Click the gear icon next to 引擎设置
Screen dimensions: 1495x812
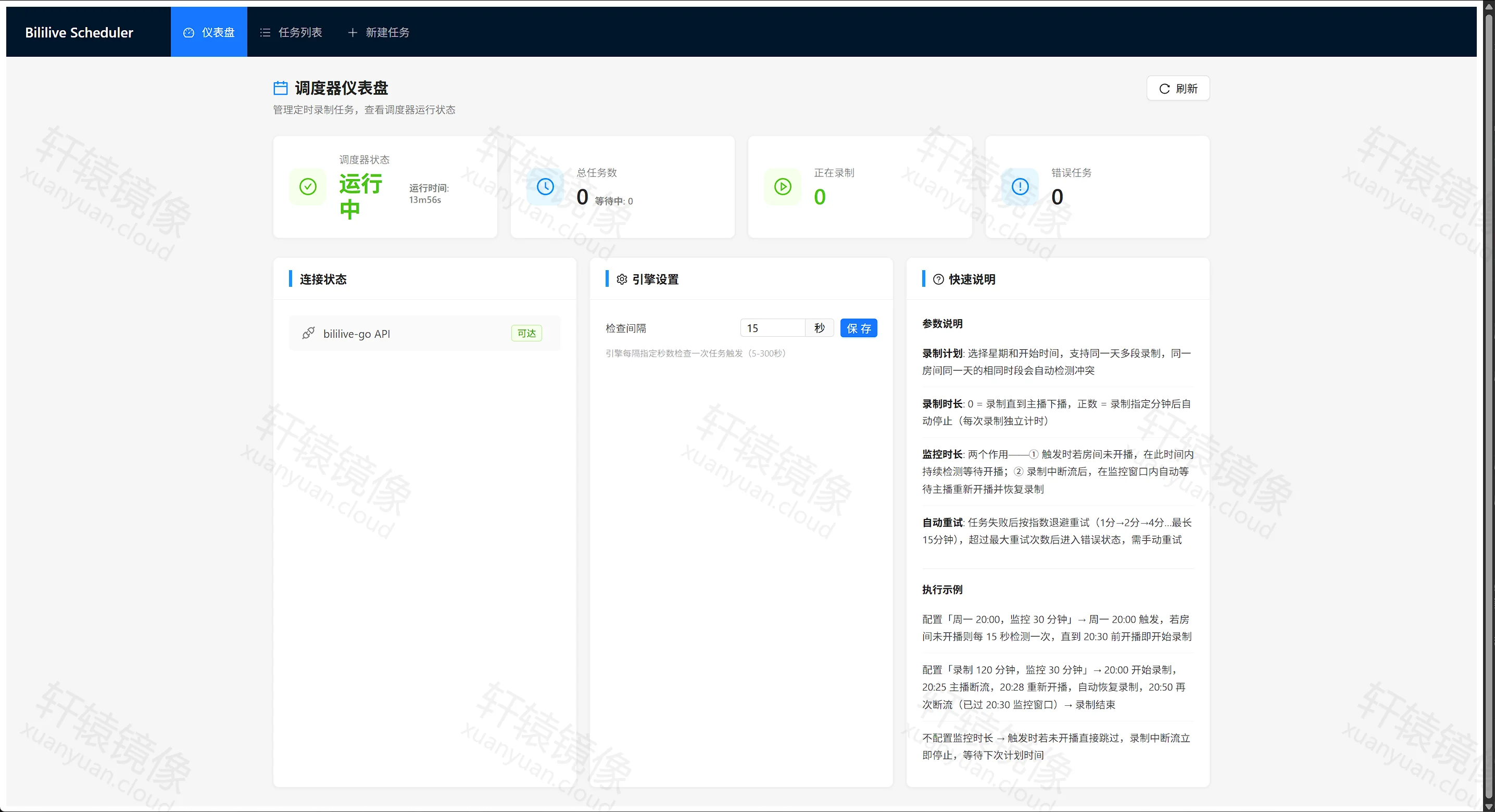[x=622, y=280]
